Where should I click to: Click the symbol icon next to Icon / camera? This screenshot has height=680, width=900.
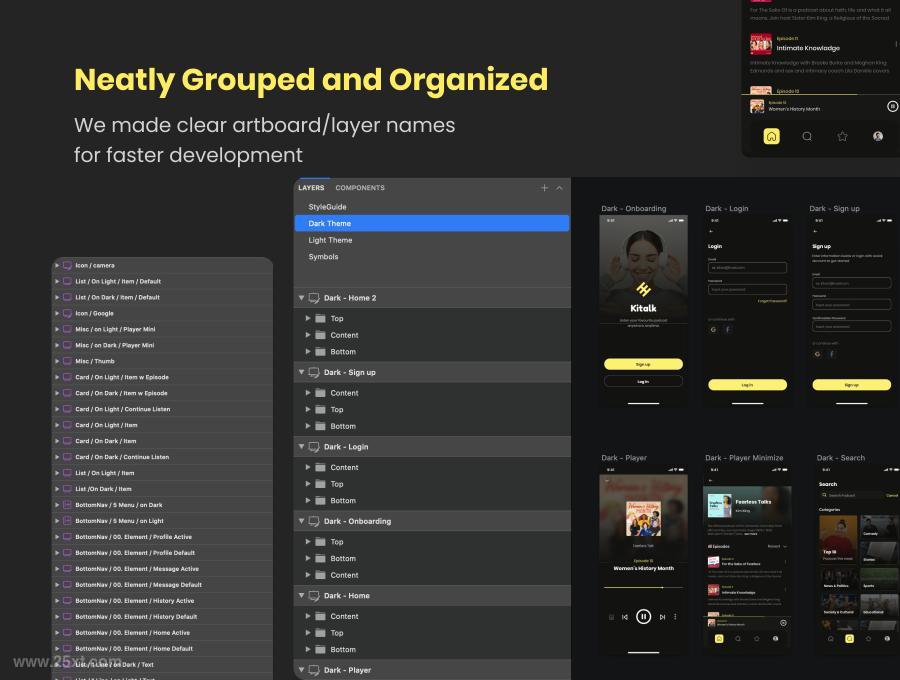click(x=67, y=266)
